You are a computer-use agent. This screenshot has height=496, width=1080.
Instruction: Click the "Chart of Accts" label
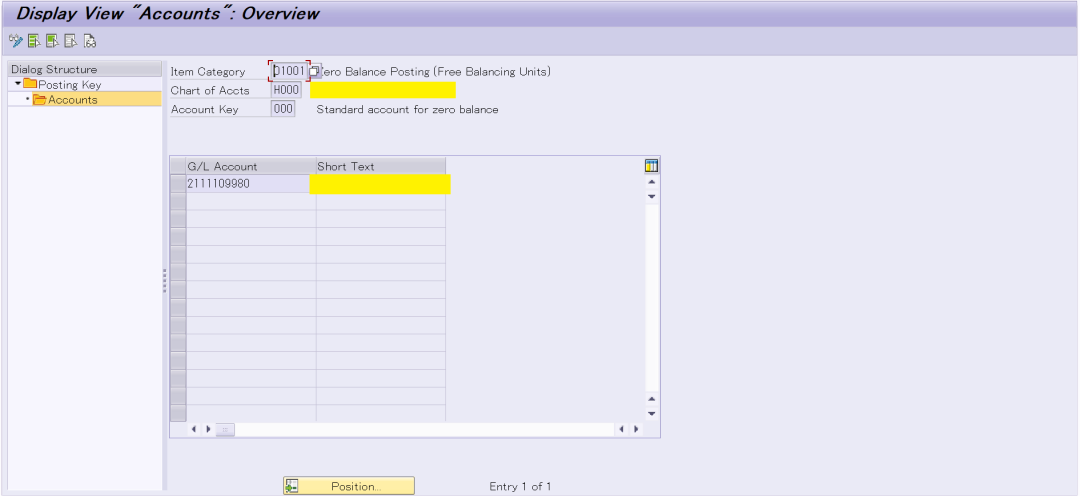[210, 90]
